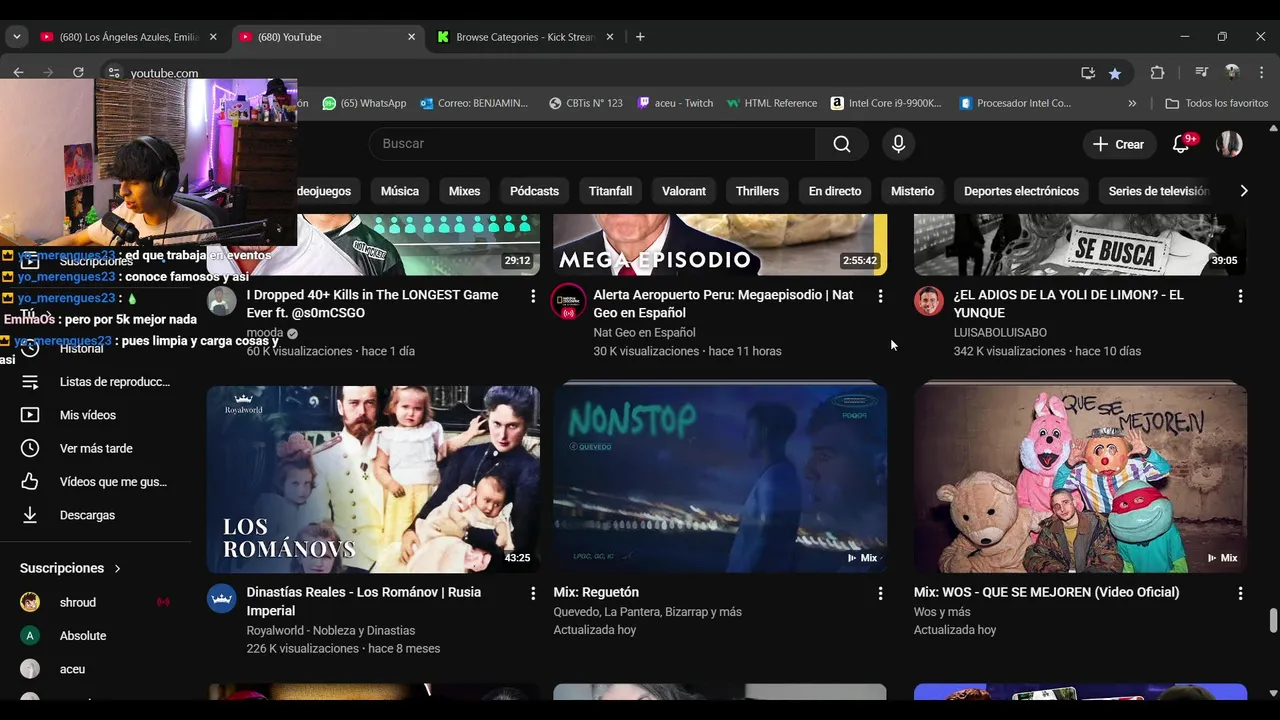Open browser tab search dropdown
Viewport: 1280px width, 720px height.
point(16,37)
